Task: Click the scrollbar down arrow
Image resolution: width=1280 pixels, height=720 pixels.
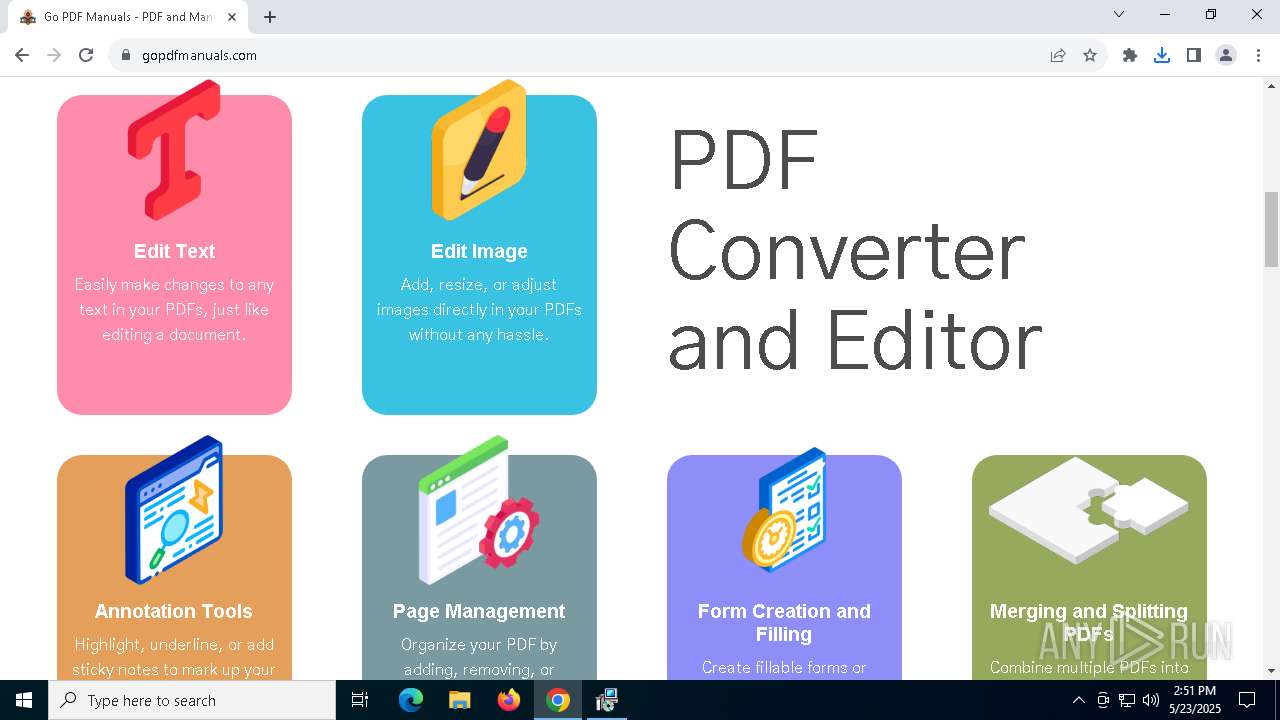Action: click(1272, 671)
